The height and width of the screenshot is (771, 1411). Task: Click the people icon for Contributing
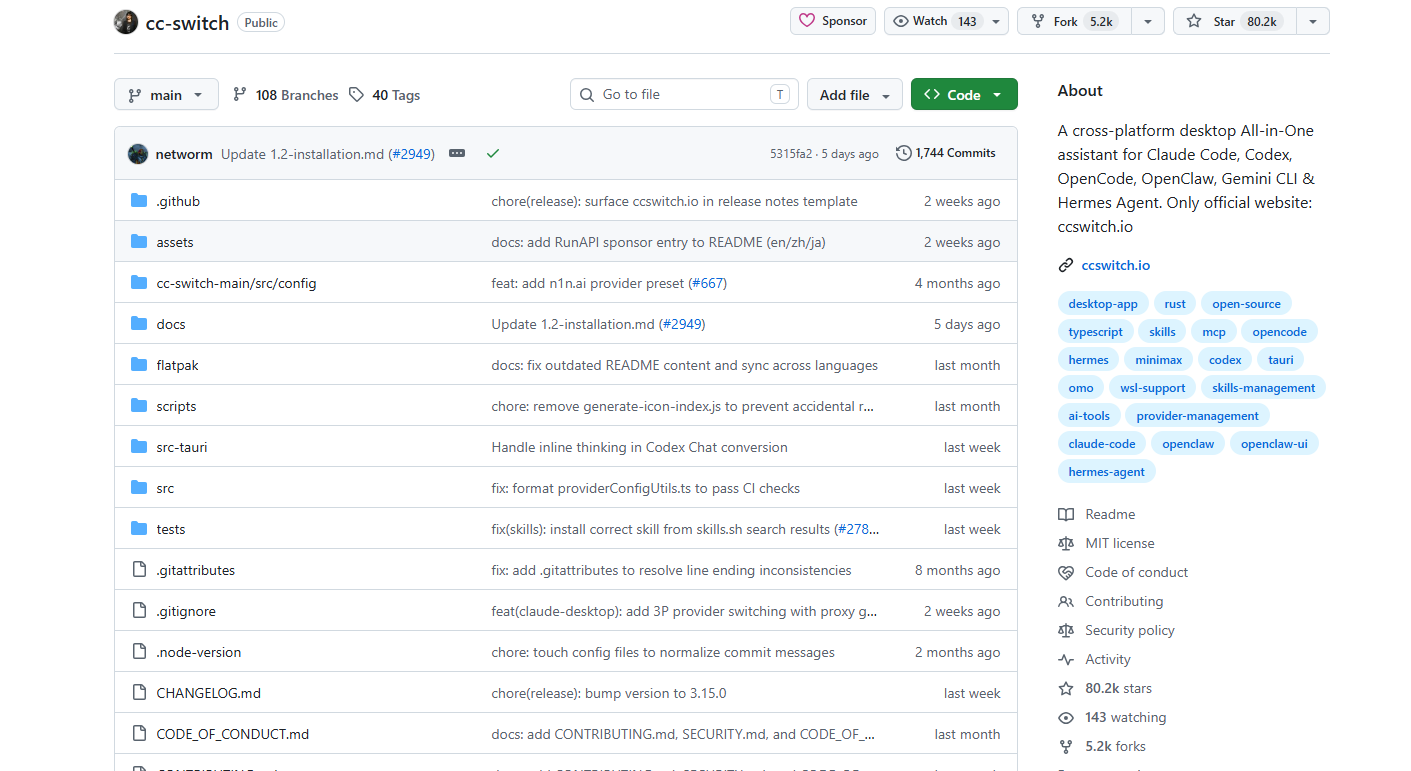(x=1066, y=601)
